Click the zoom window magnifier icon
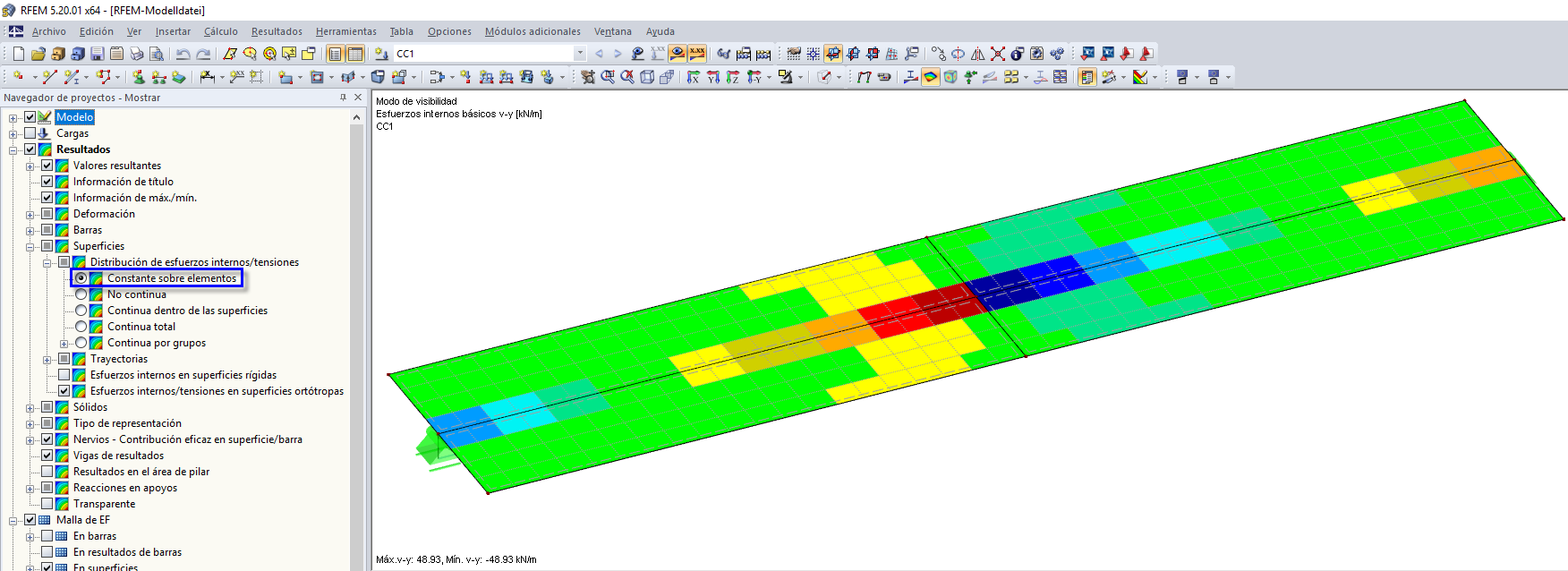Image resolution: width=1568 pixels, height=571 pixels. (607, 77)
